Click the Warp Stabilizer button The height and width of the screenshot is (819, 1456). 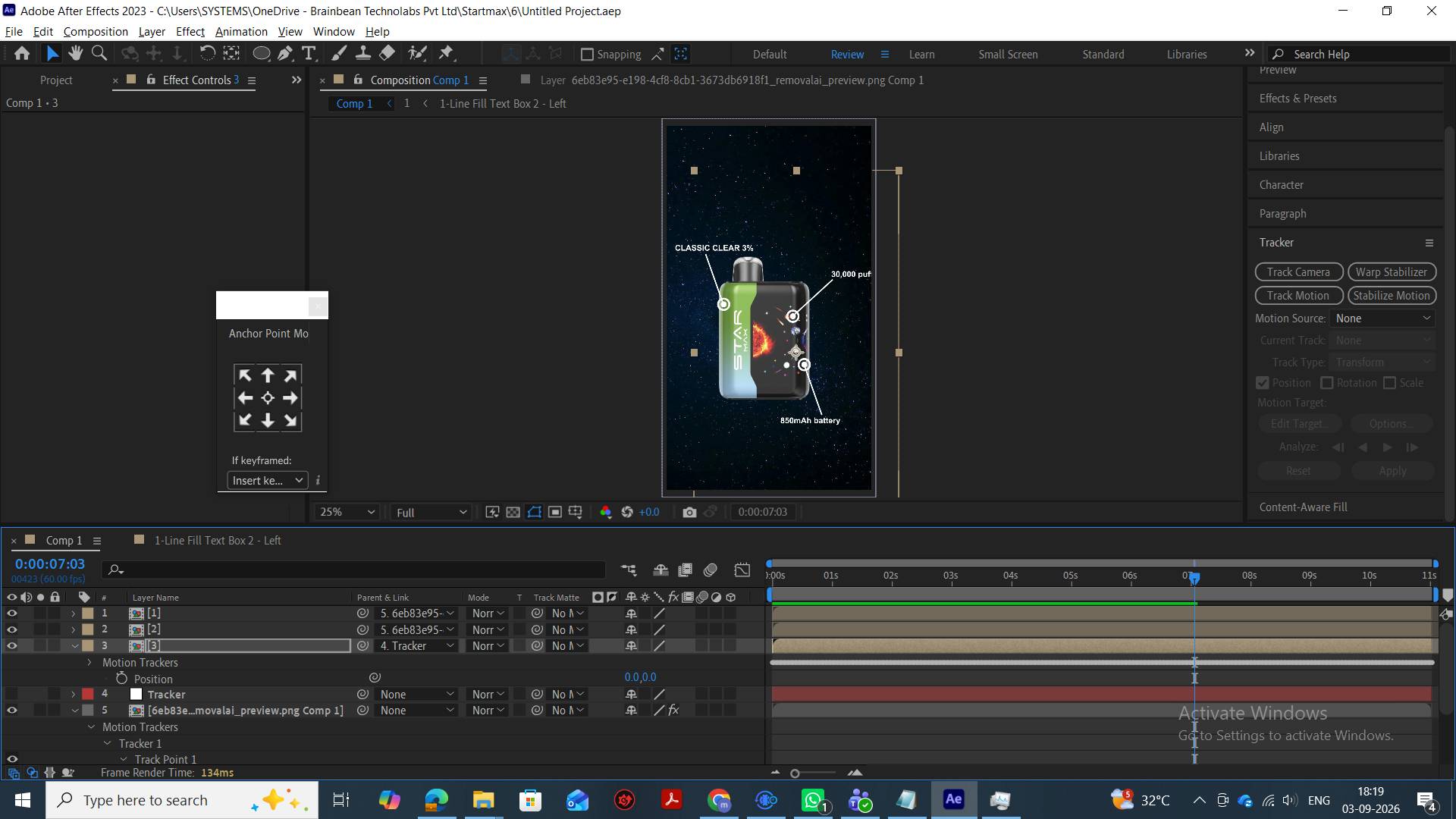click(x=1392, y=272)
